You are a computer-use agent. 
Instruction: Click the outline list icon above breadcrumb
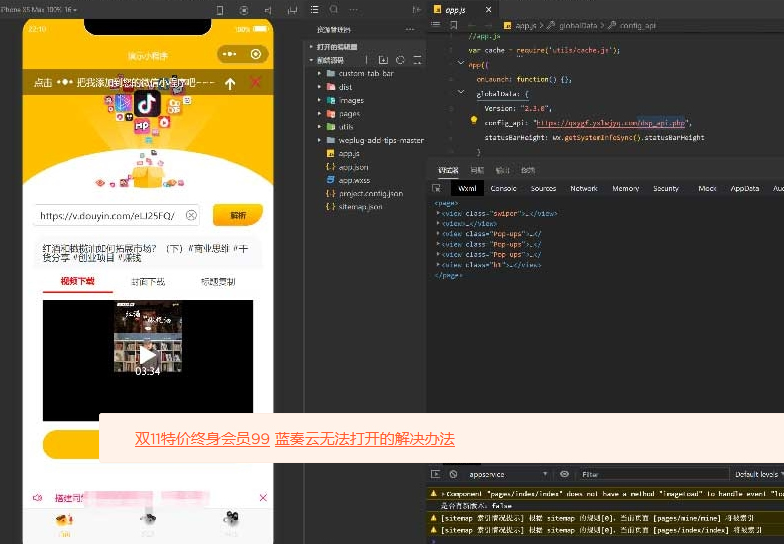click(x=436, y=24)
